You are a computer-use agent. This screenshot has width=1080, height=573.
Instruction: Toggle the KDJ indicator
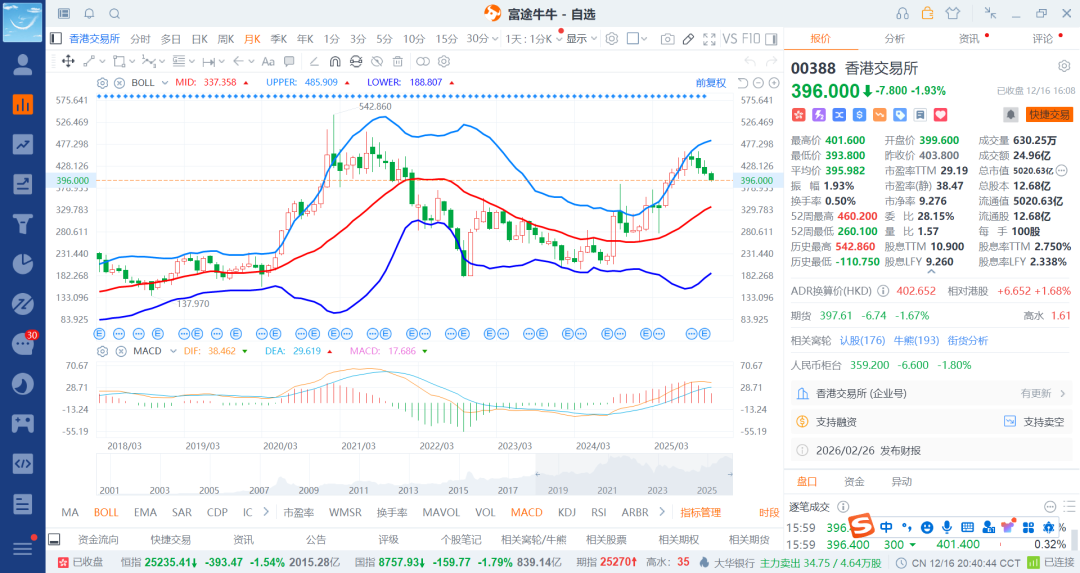click(567, 512)
